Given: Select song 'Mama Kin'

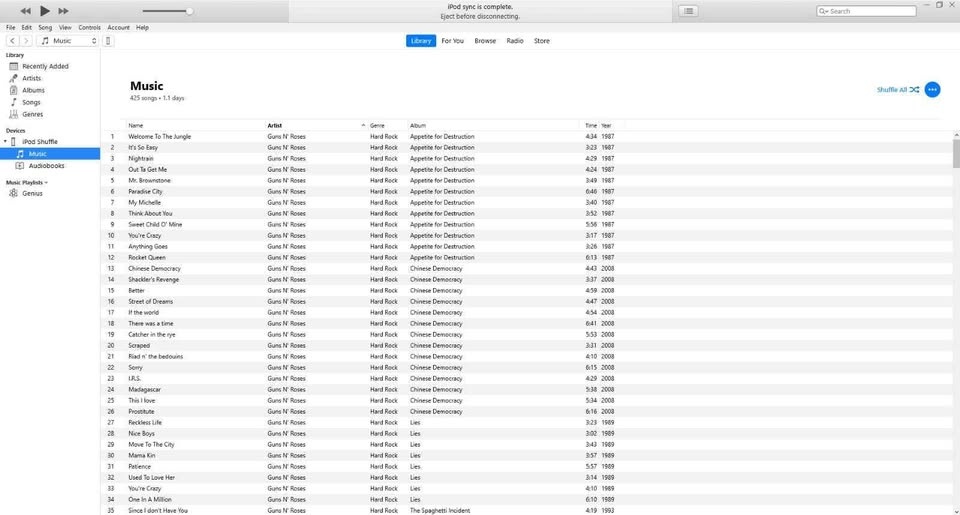Looking at the screenshot, I should 141,456.
